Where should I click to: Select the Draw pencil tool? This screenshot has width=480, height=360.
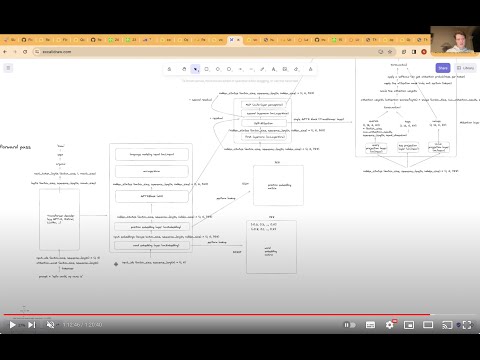pos(262,69)
